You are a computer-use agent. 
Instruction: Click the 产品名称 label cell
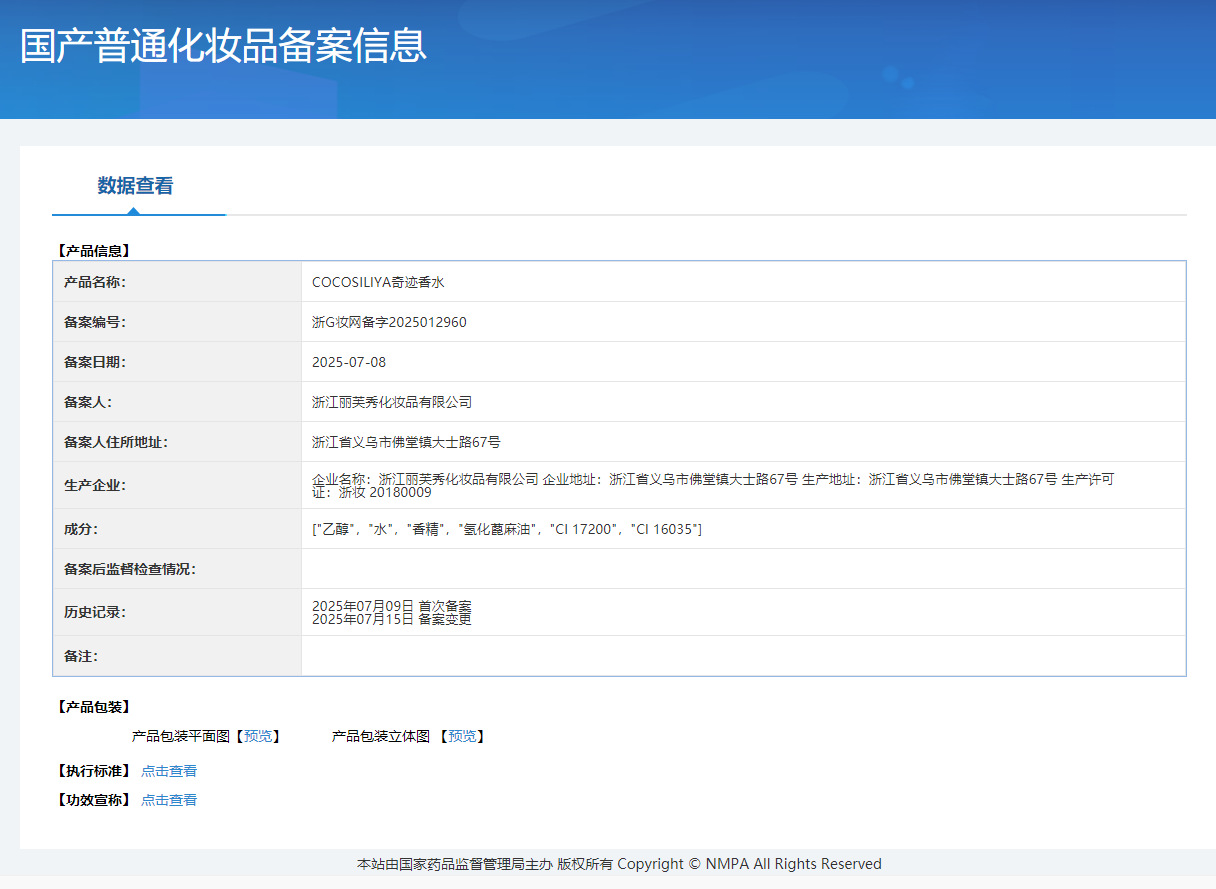177,282
